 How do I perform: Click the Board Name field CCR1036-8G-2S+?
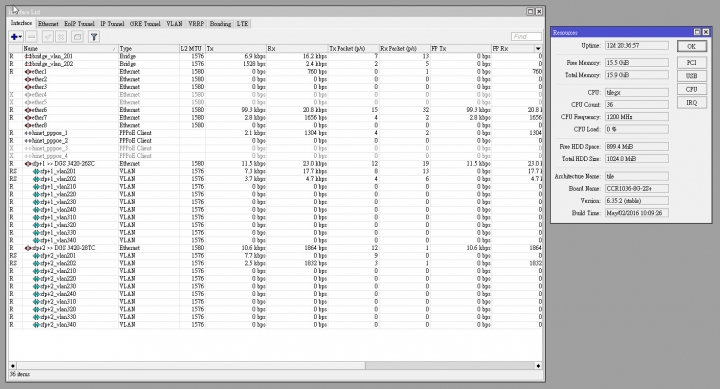click(x=636, y=188)
